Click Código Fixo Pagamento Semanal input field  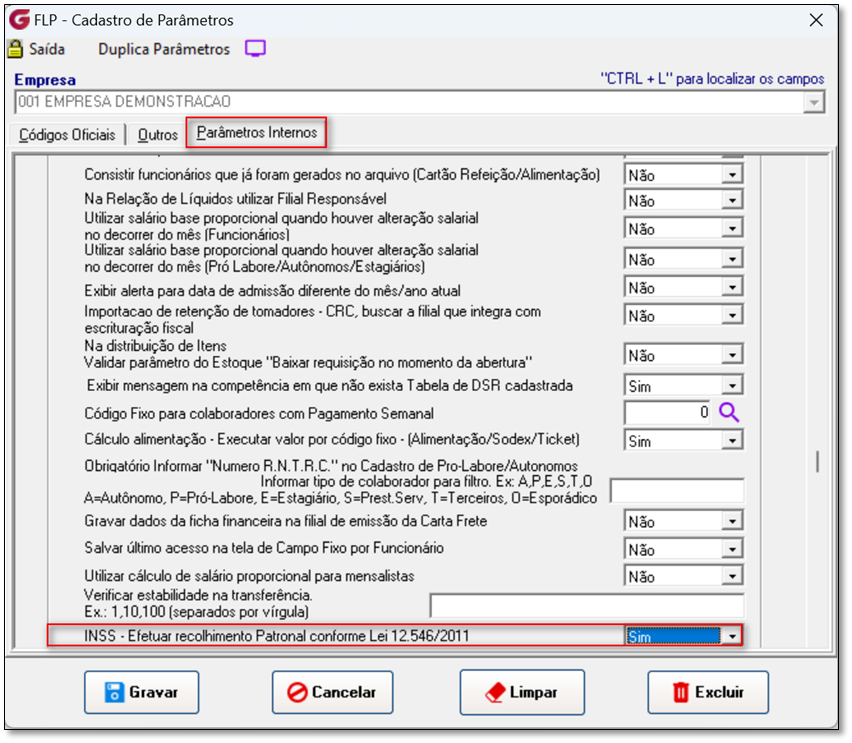click(668, 413)
